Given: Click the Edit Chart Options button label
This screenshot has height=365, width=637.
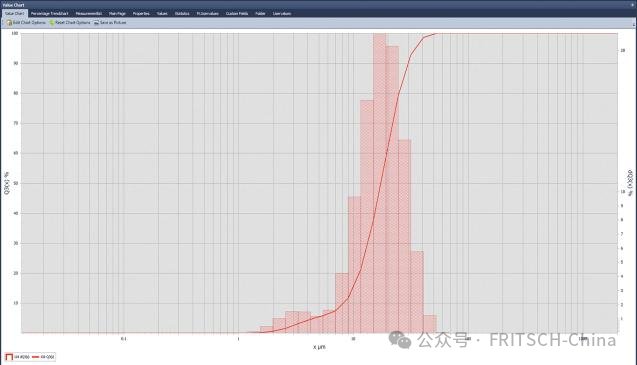Looking at the screenshot, I should (29, 23).
